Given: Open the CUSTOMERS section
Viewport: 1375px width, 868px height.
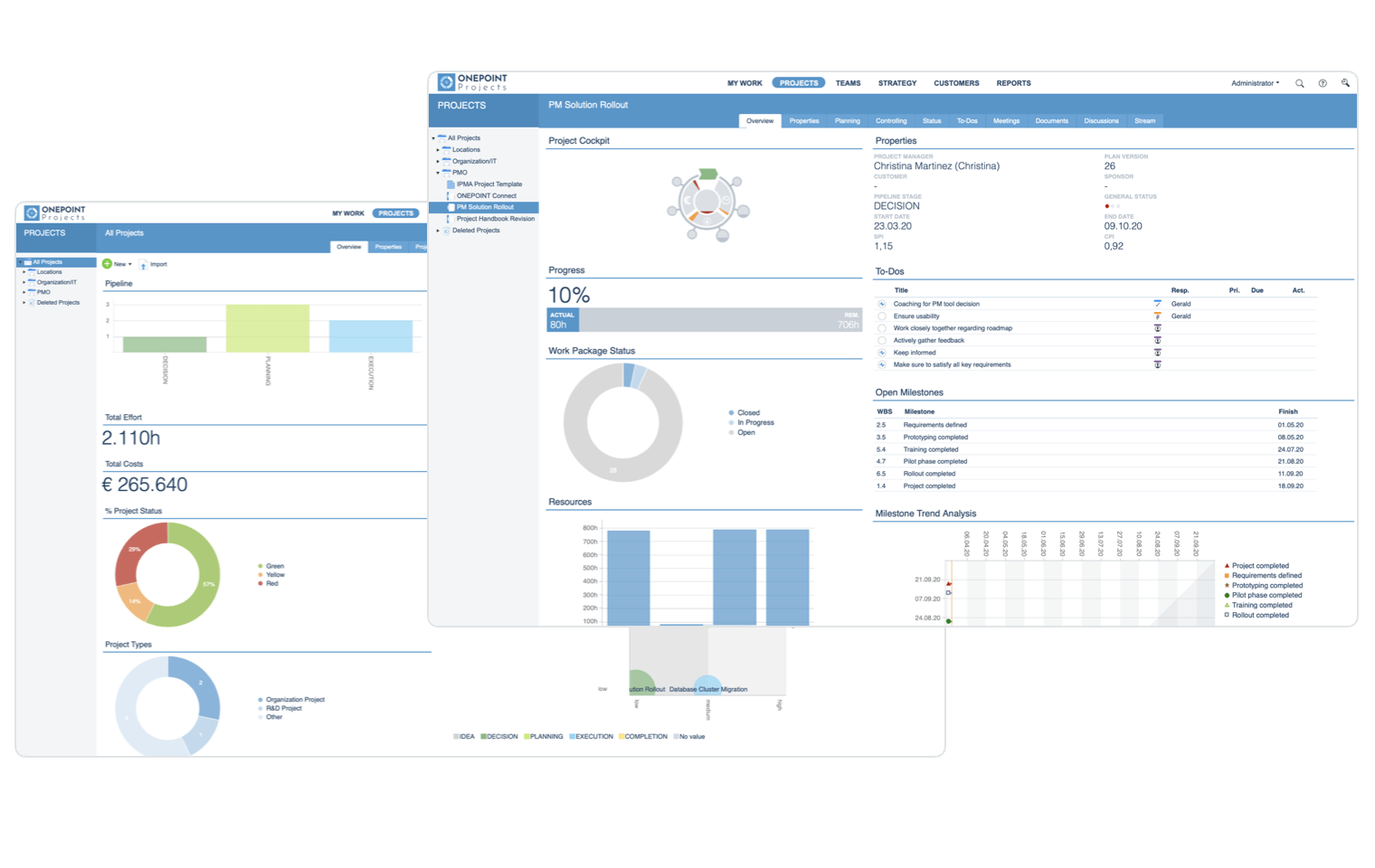Looking at the screenshot, I should coord(956,83).
